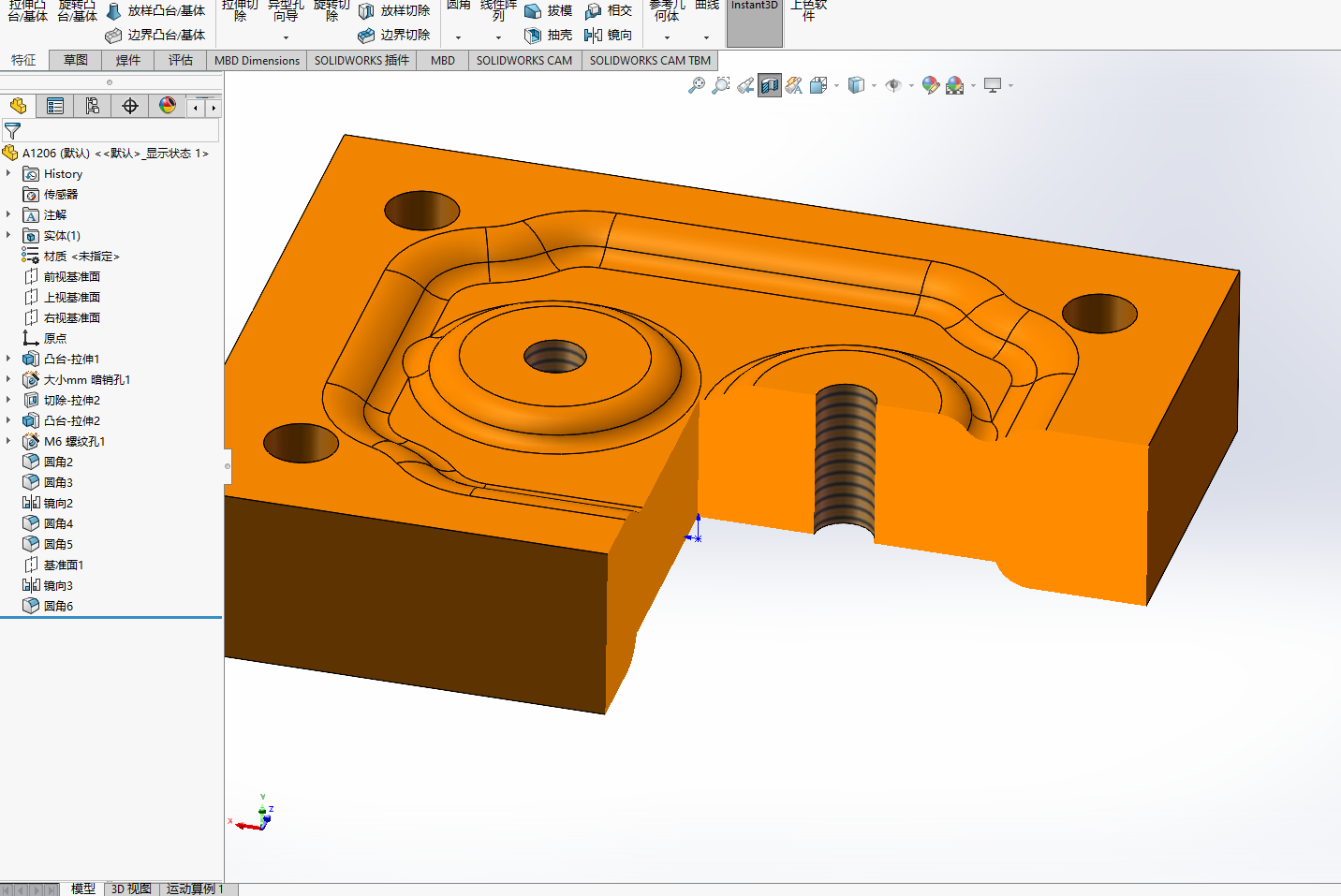Open Hide/Show Items dropdown arrow

(x=911, y=86)
